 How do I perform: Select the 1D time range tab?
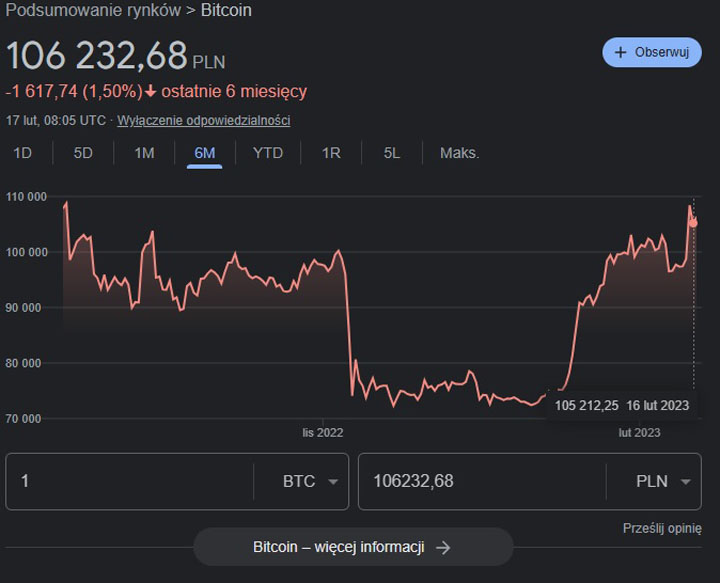coord(22,153)
